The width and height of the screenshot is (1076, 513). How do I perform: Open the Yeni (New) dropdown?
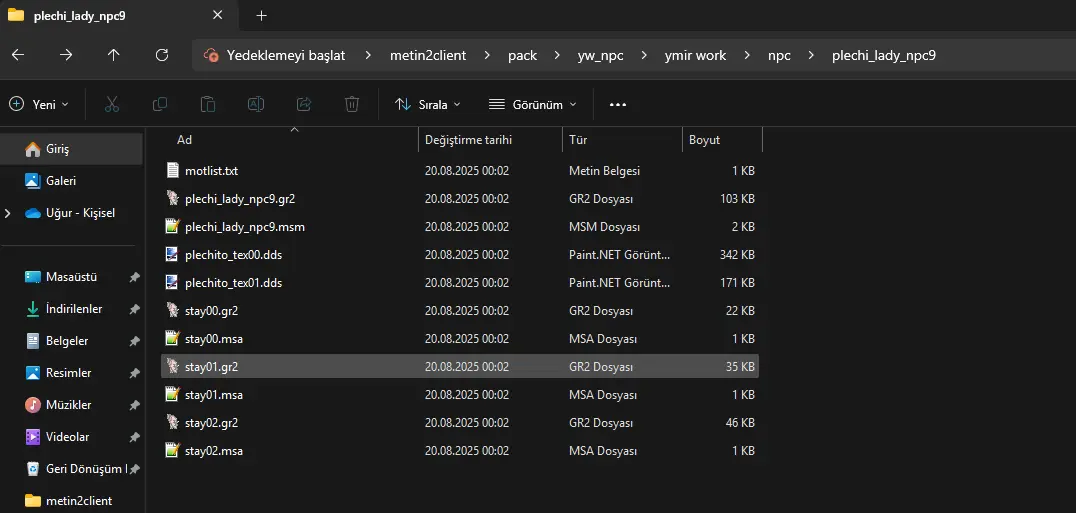tap(39, 104)
